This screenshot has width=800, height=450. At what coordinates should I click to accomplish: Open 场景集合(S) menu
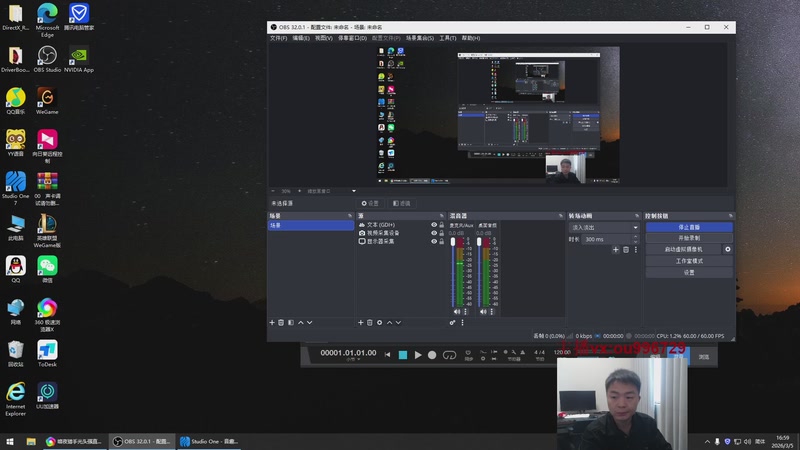point(420,38)
